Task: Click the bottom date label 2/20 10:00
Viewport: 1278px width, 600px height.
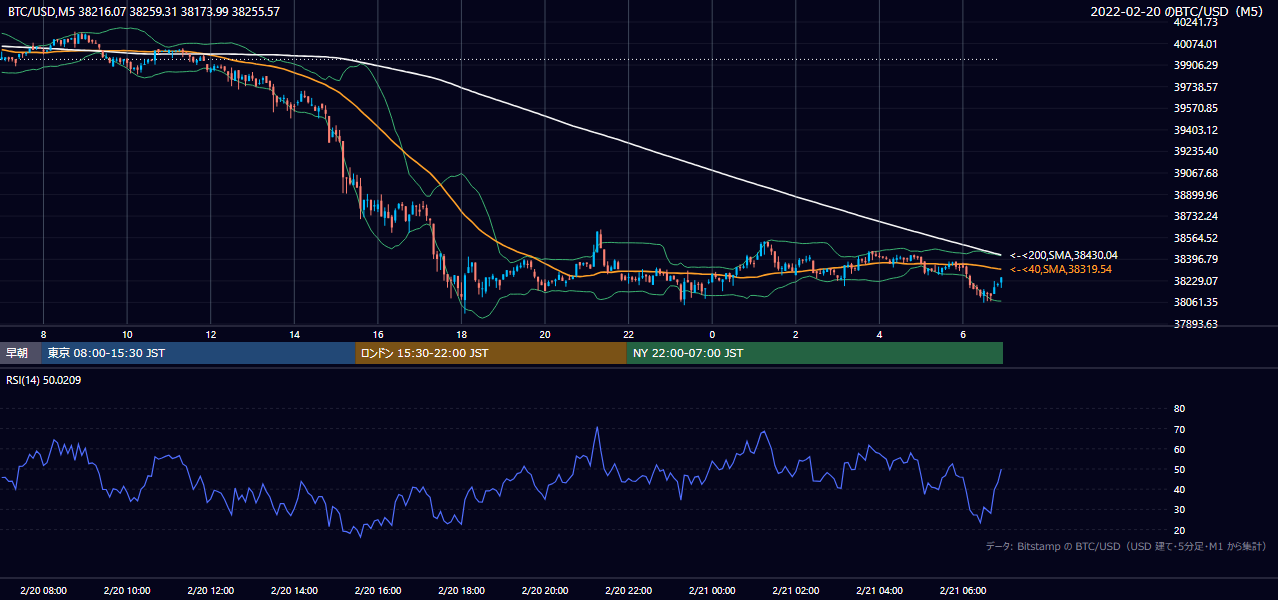Action: pos(127,590)
